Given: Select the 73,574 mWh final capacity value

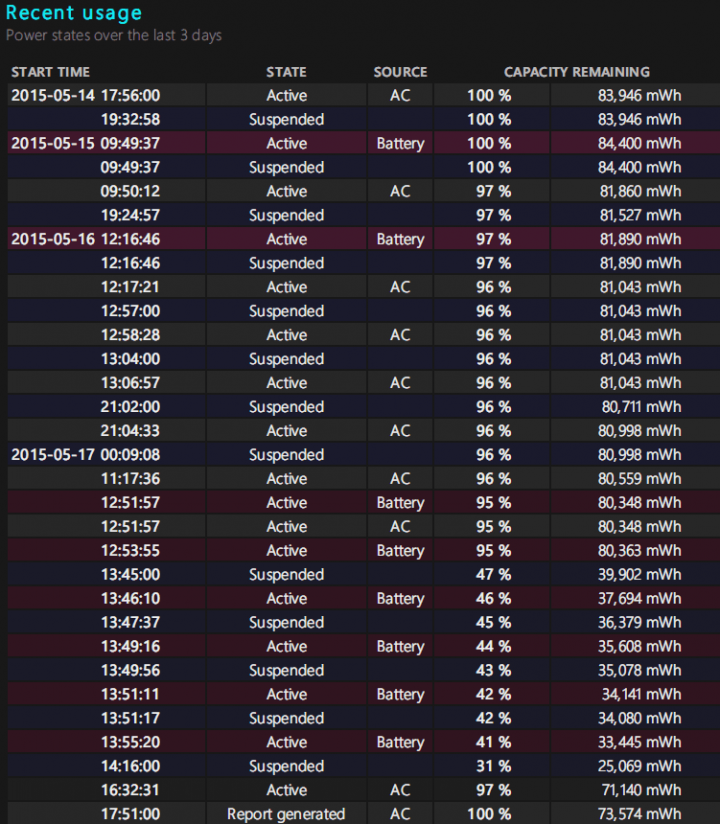Looking at the screenshot, I should 639,814.
